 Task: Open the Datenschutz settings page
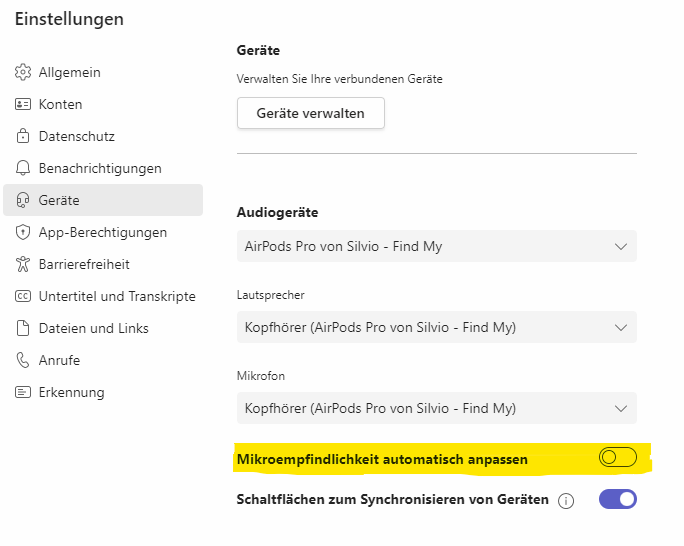click(76, 136)
